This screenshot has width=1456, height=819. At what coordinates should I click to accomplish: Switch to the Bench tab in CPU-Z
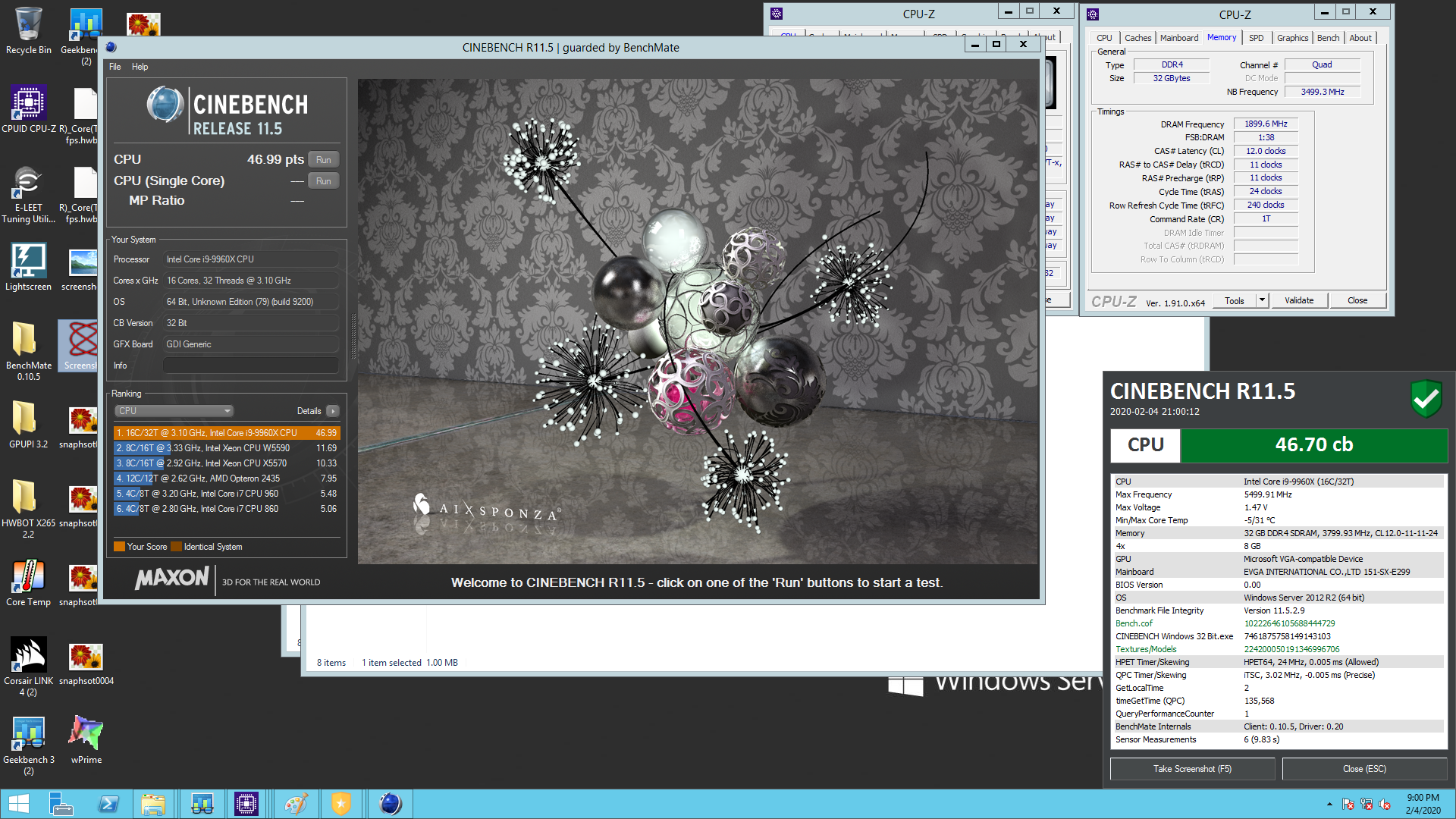[x=1328, y=38]
